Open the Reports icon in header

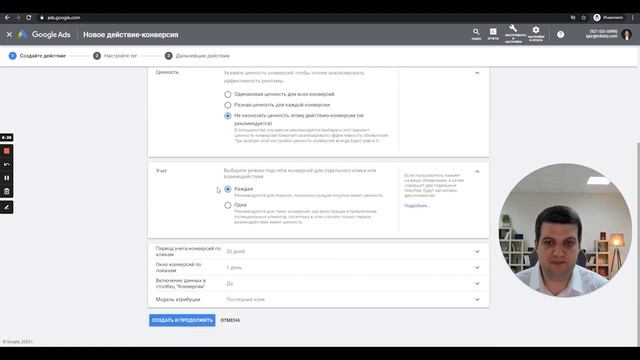[493, 34]
